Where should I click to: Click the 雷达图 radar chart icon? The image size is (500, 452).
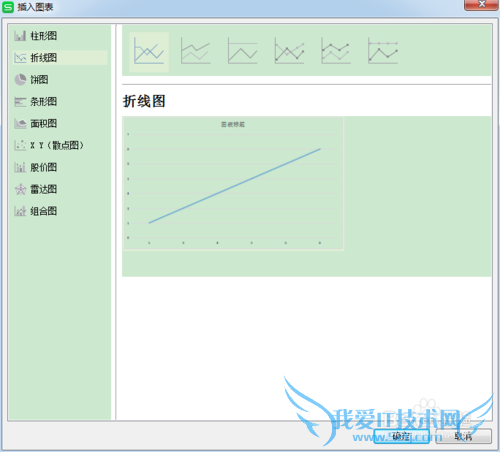20,189
